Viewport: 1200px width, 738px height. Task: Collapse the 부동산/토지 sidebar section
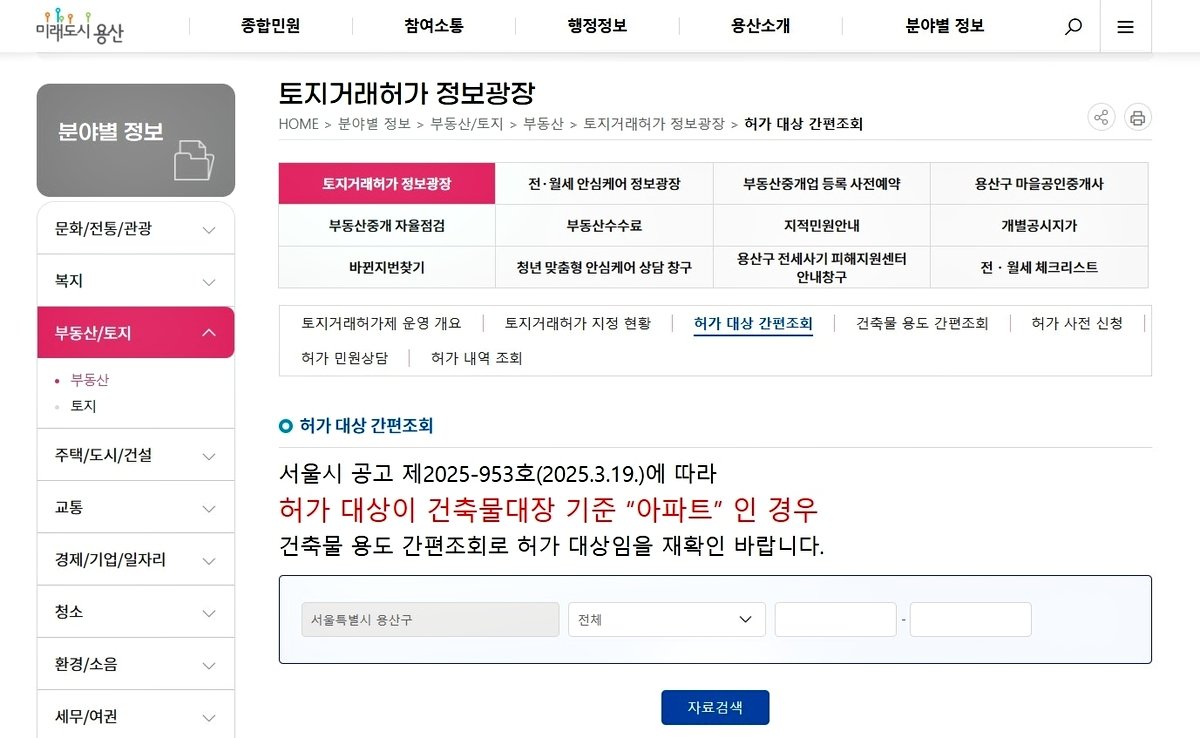pyautogui.click(x=136, y=333)
